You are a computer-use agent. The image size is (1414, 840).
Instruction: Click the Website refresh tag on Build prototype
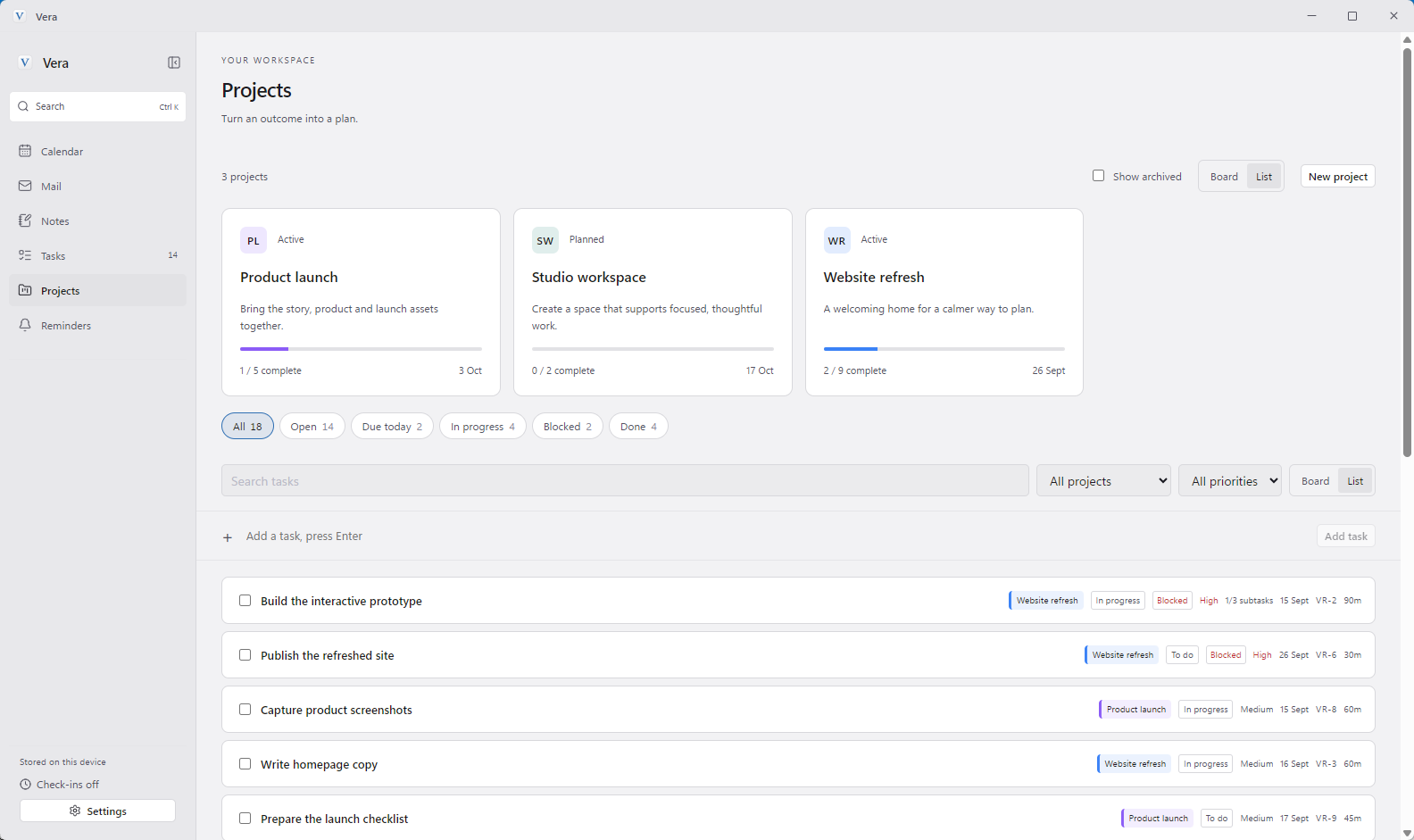[x=1046, y=601]
